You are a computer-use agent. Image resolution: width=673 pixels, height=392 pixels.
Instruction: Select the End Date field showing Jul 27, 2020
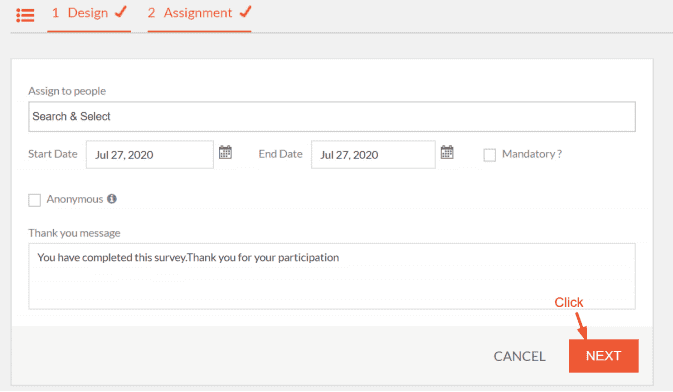click(x=373, y=155)
